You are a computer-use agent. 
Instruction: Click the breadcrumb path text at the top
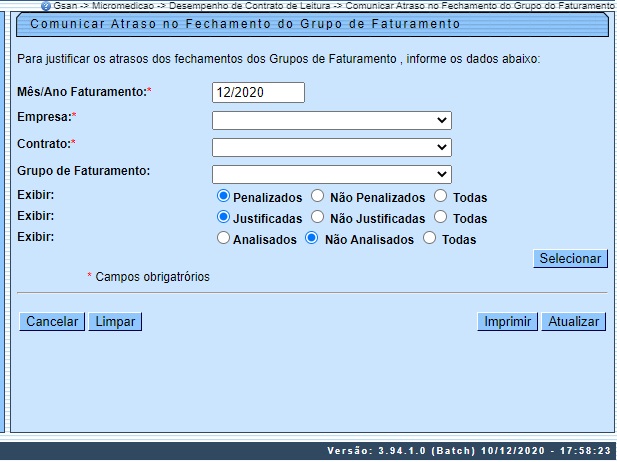tap(333, 6)
